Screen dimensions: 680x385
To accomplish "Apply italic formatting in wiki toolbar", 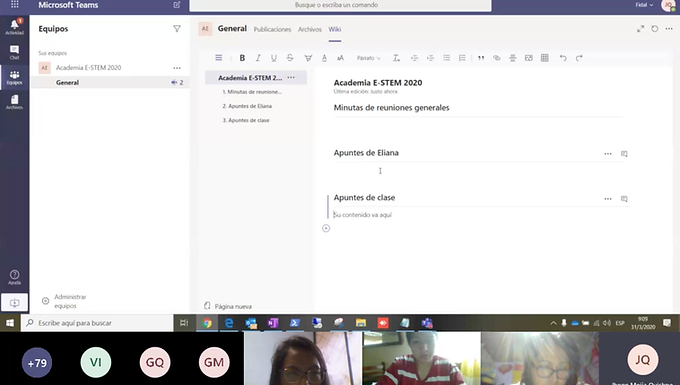I will click(x=258, y=58).
